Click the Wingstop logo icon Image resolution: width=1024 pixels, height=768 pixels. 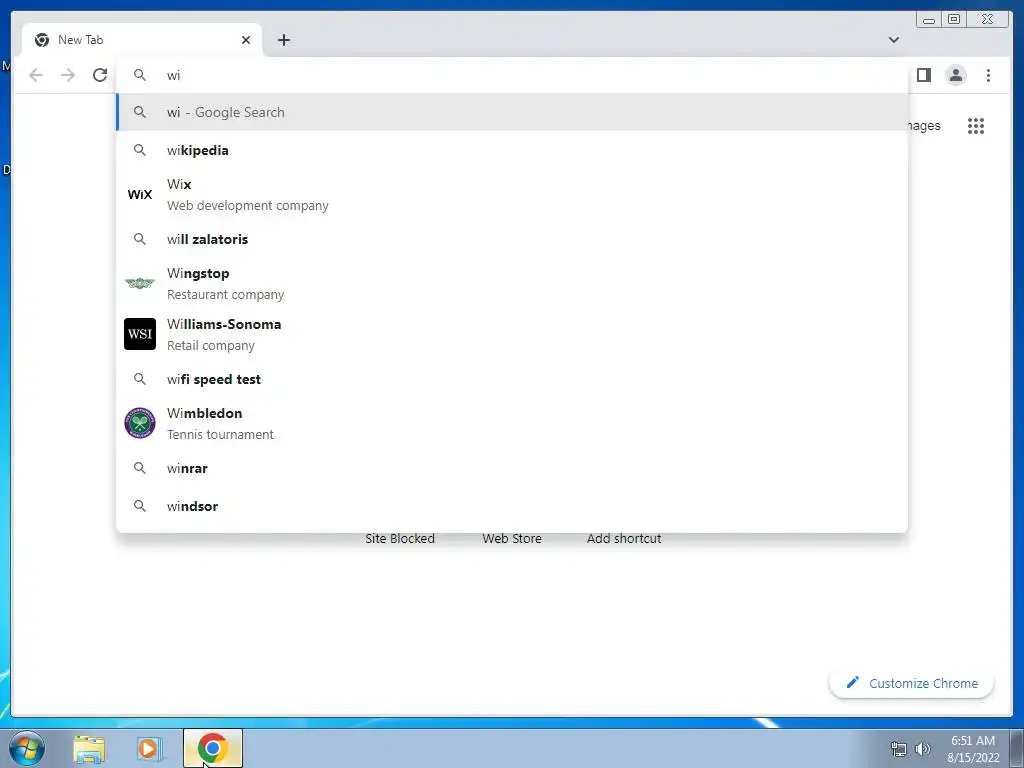pyautogui.click(x=140, y=283)
